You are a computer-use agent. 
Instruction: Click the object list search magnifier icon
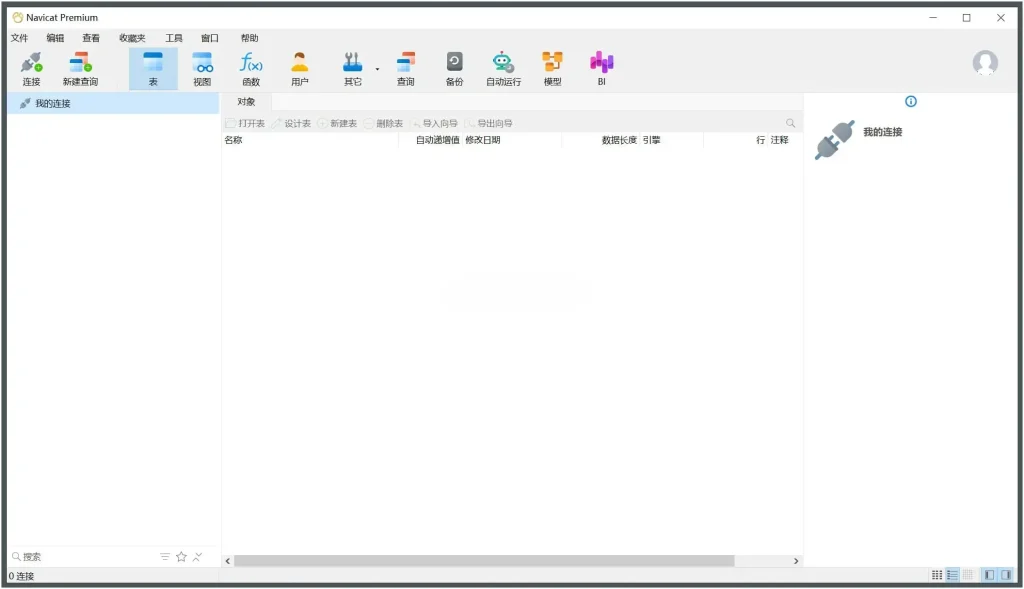coord(790,123)
